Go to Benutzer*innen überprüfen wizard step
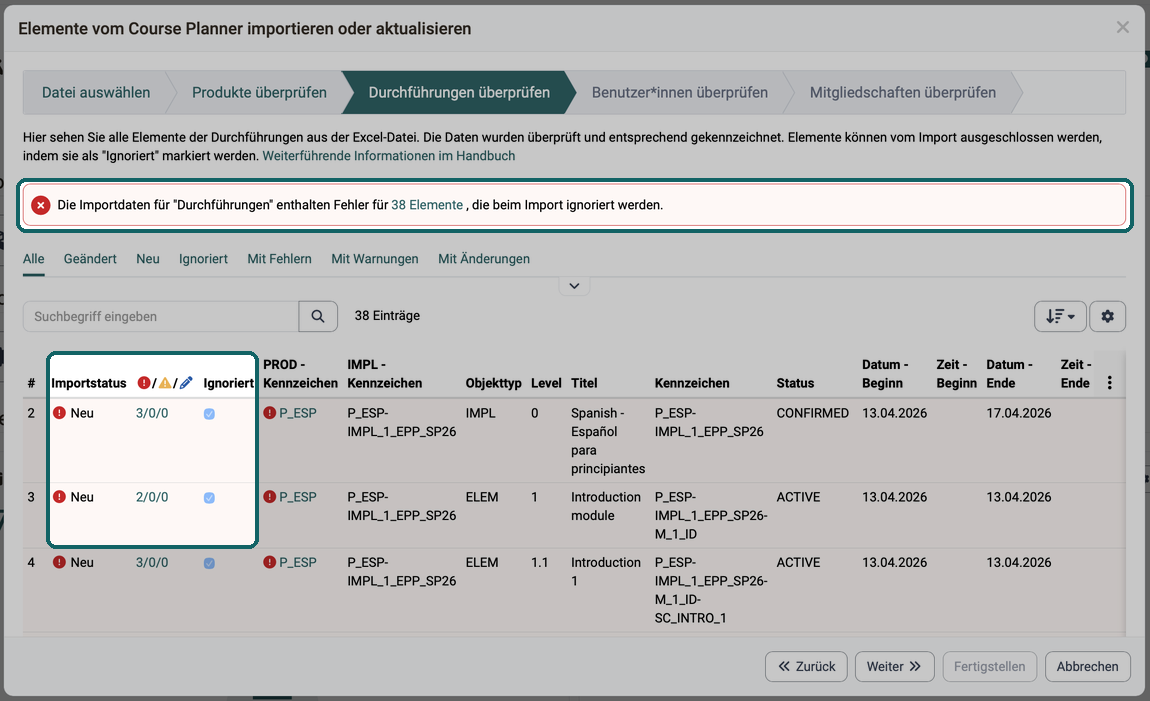Viewport: 1150px width, 701px height. 680,92
